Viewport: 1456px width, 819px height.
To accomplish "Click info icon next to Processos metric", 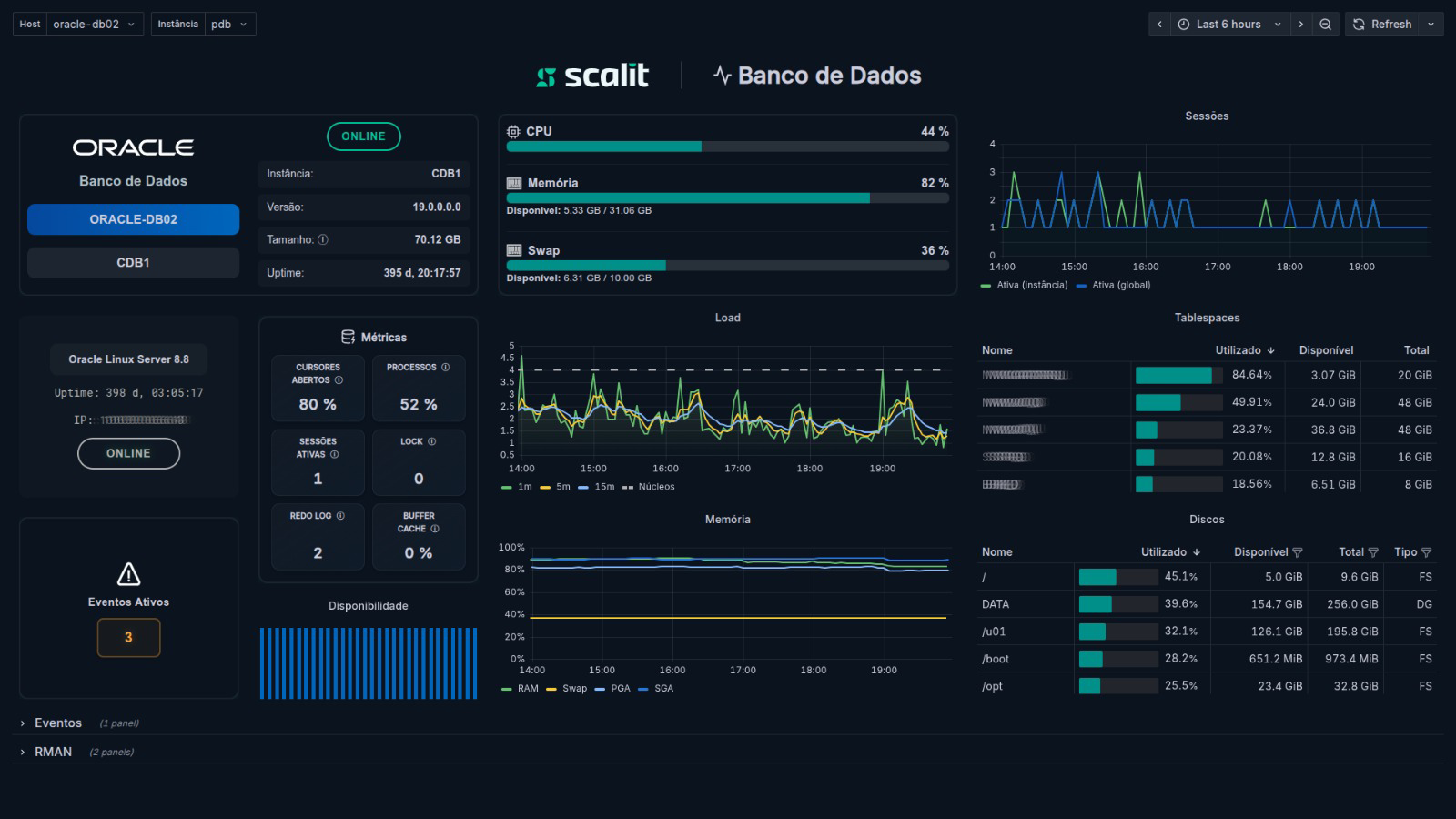I will (445, 368).
